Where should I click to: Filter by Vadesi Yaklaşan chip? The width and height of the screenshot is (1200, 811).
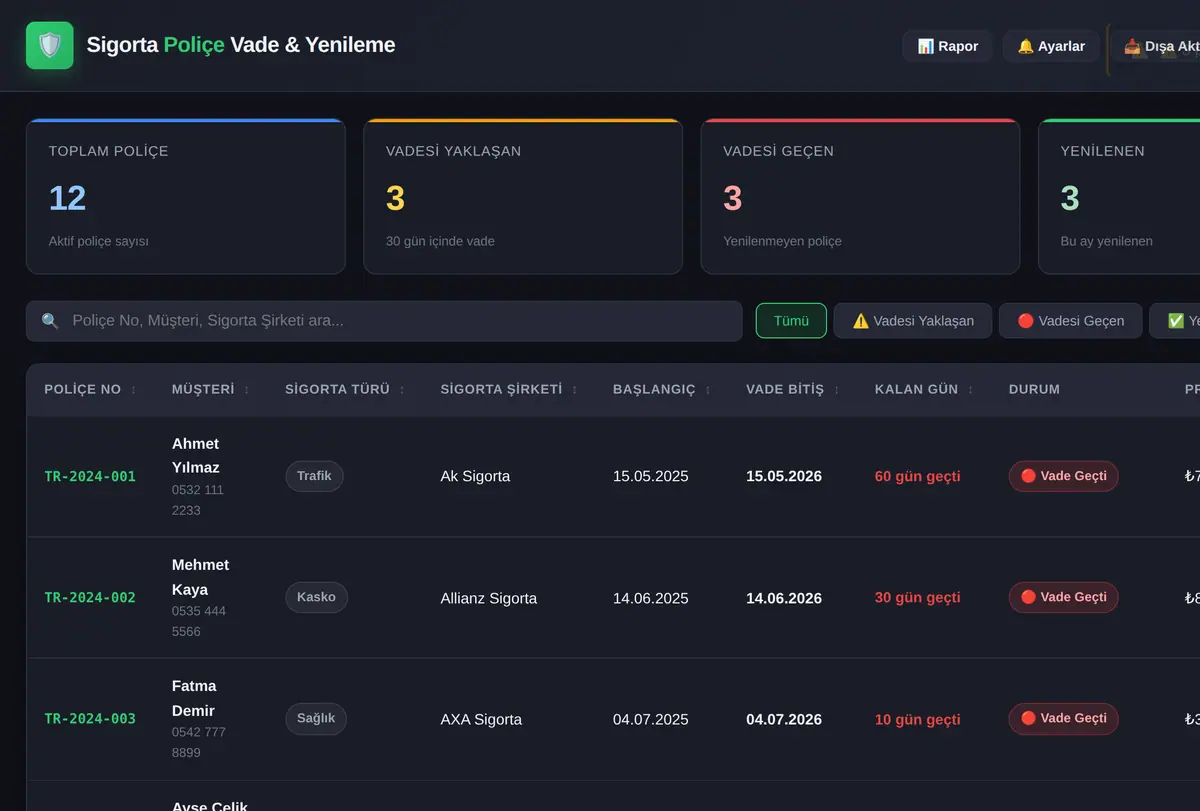[x=913, y=321]
